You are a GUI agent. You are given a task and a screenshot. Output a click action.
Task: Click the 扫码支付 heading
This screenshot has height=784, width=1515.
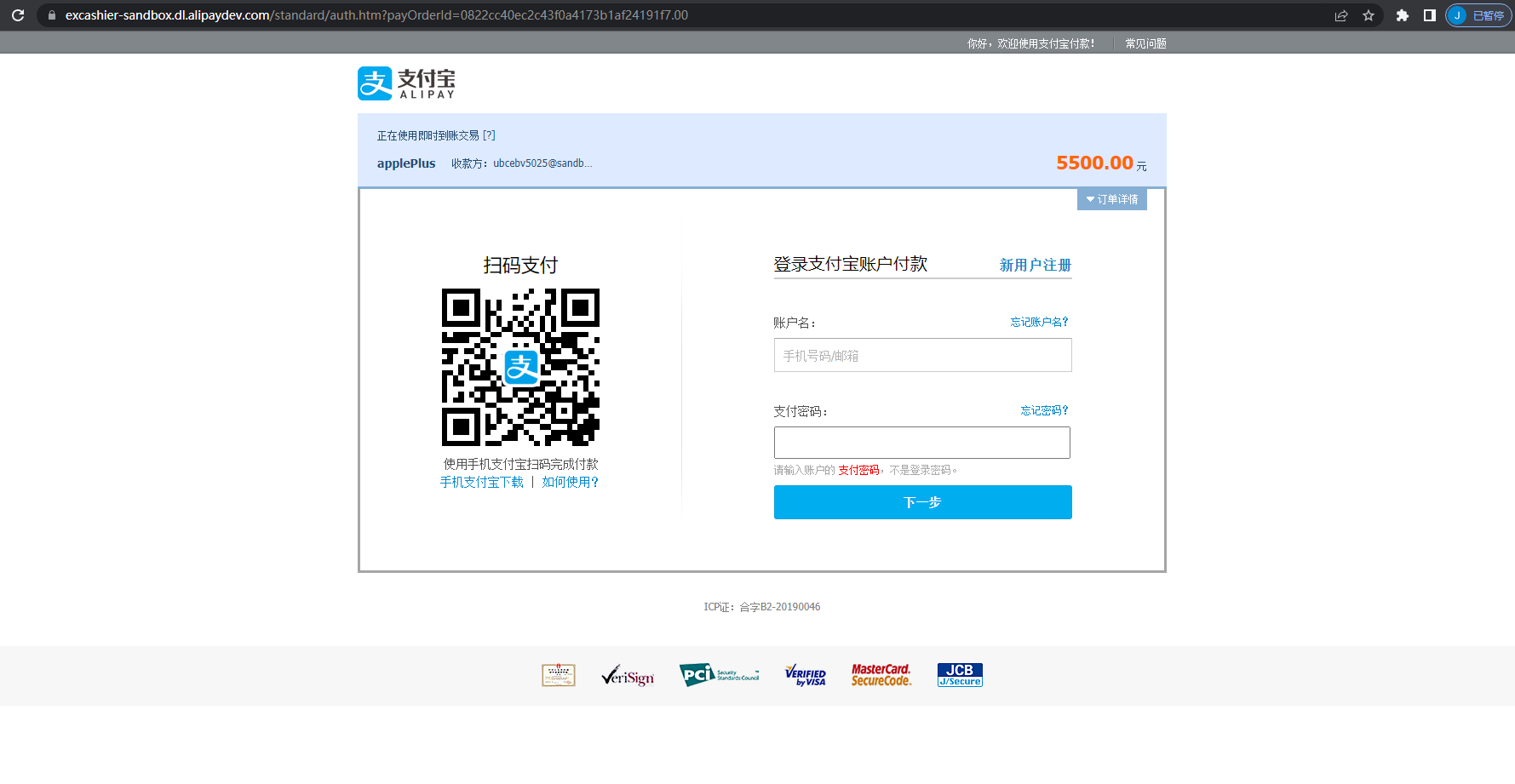pyautogui.click(x=520, y=265)
